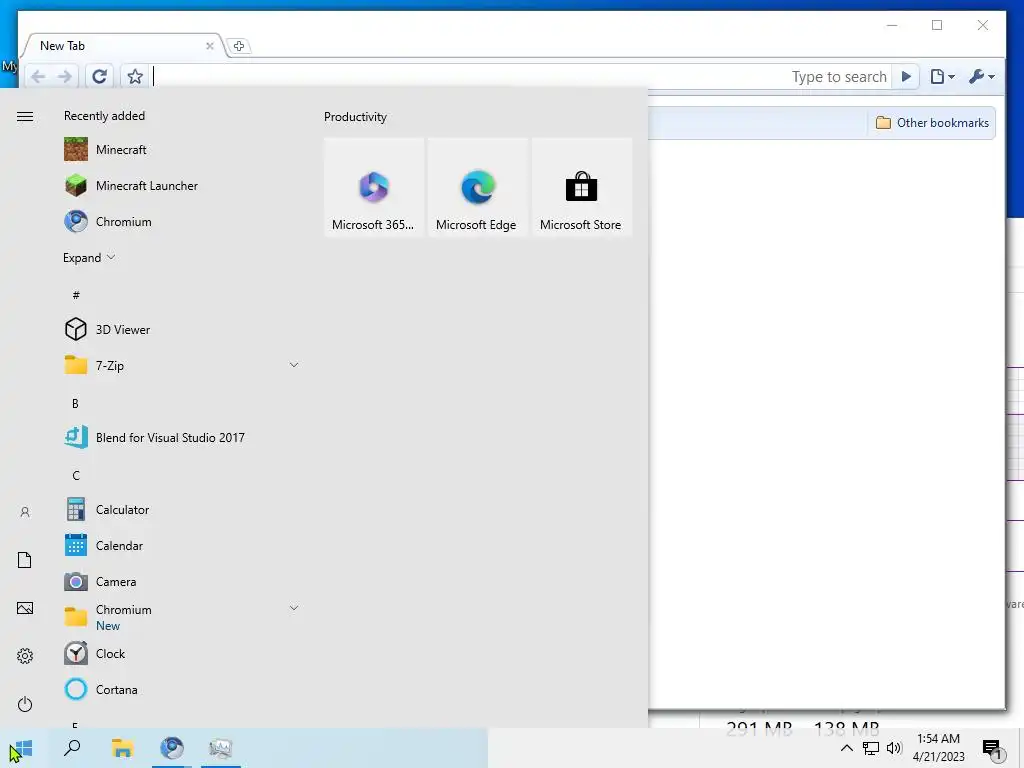This screenshot has width=1024, height=768.
Task: Open Microsoft Store tile
Action: [581, 187]
